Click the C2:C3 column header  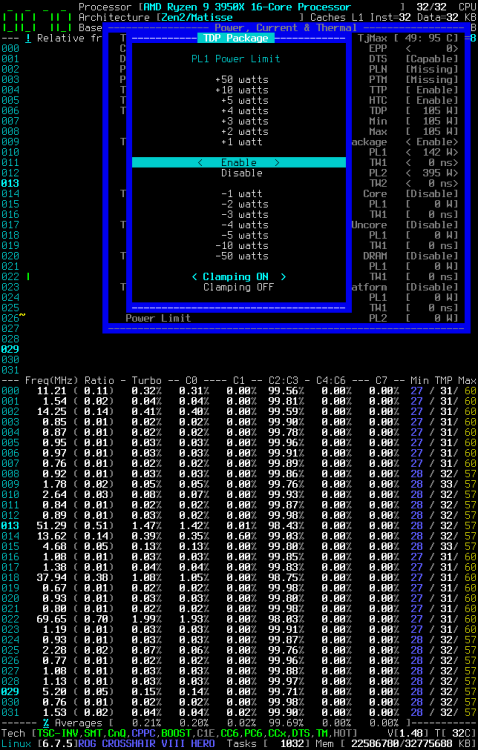click(283, 381)
